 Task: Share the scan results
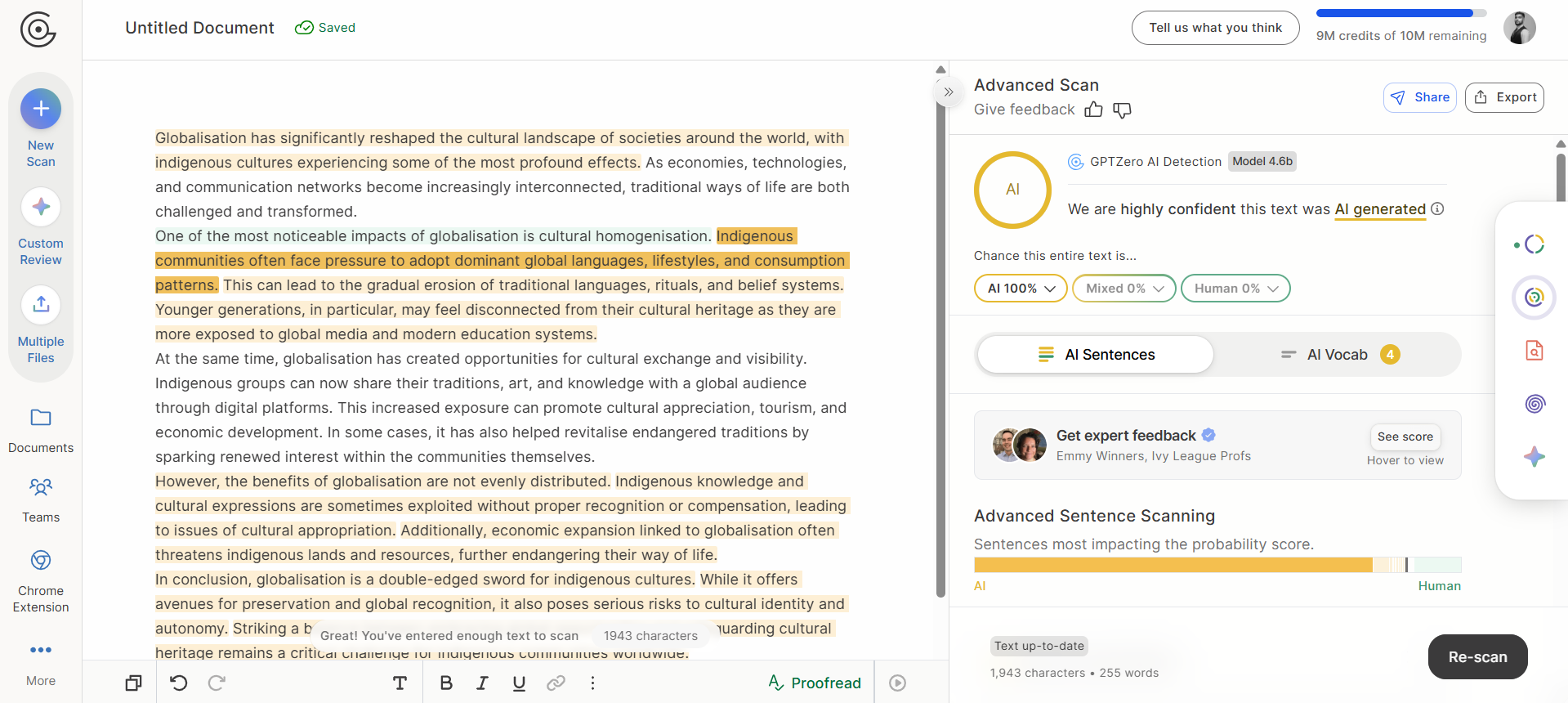[1420, 97]
